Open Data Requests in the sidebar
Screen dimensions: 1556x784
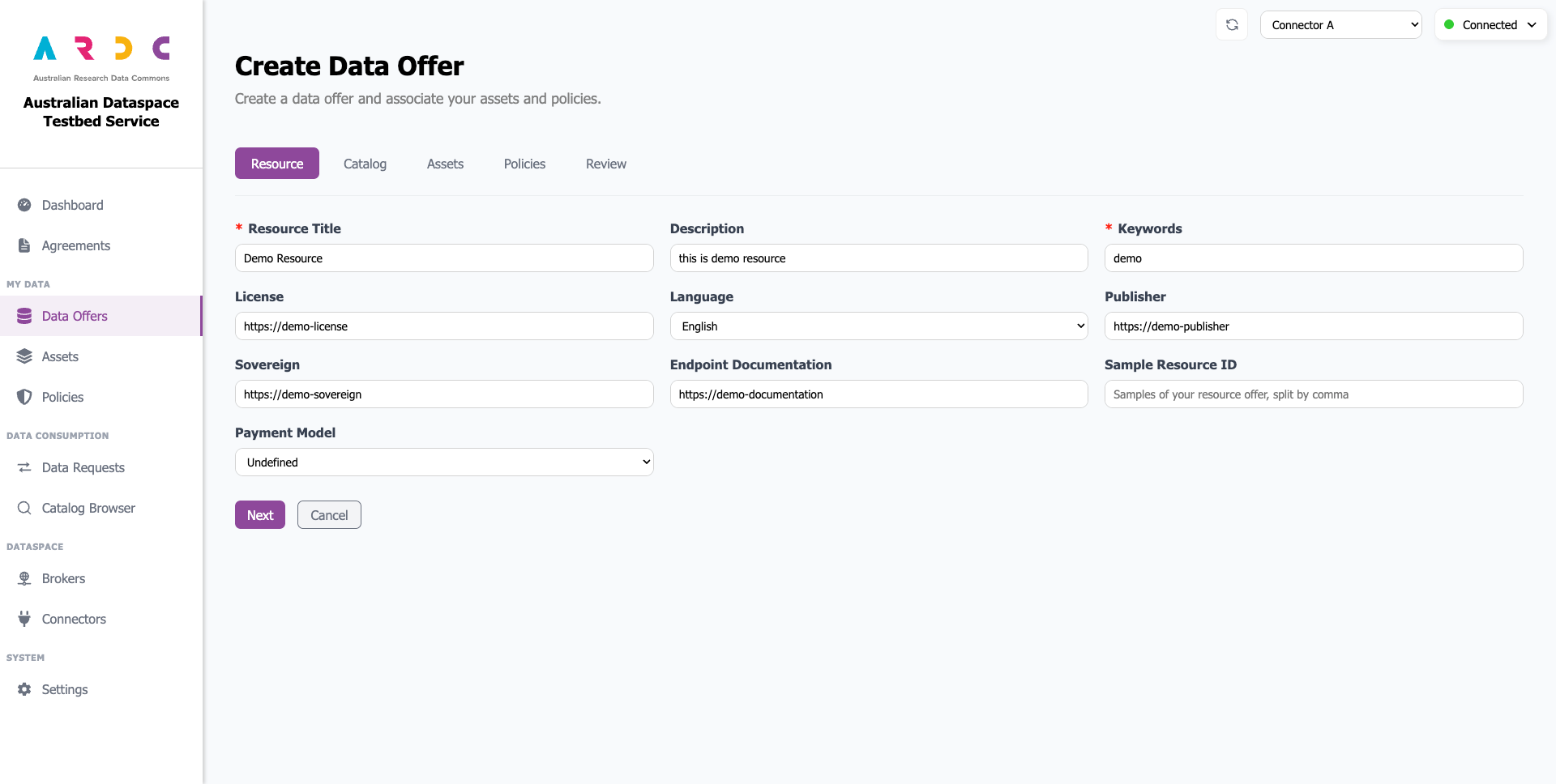tap(101, 467)
